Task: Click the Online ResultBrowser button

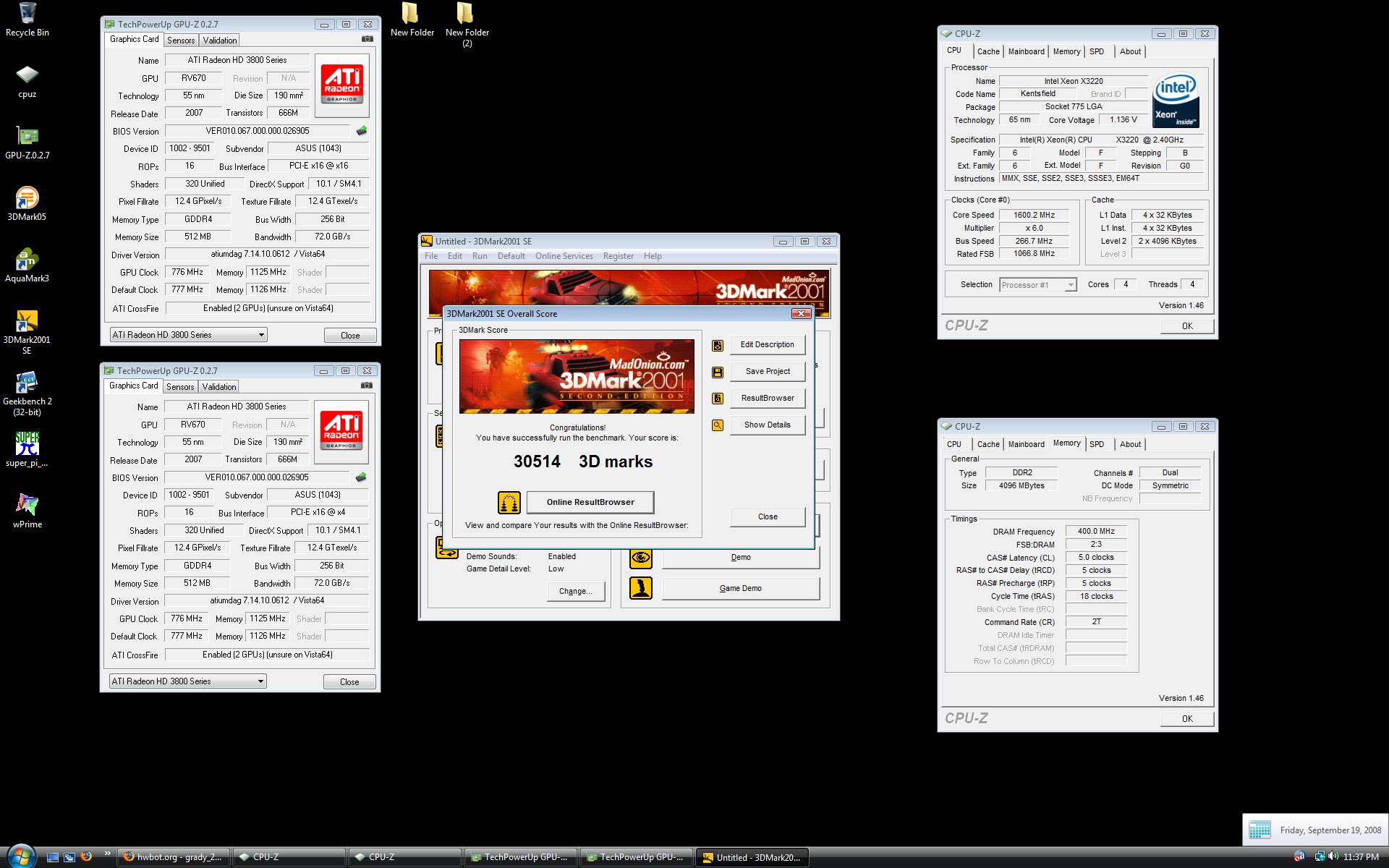Action: (x=590, y=502)
